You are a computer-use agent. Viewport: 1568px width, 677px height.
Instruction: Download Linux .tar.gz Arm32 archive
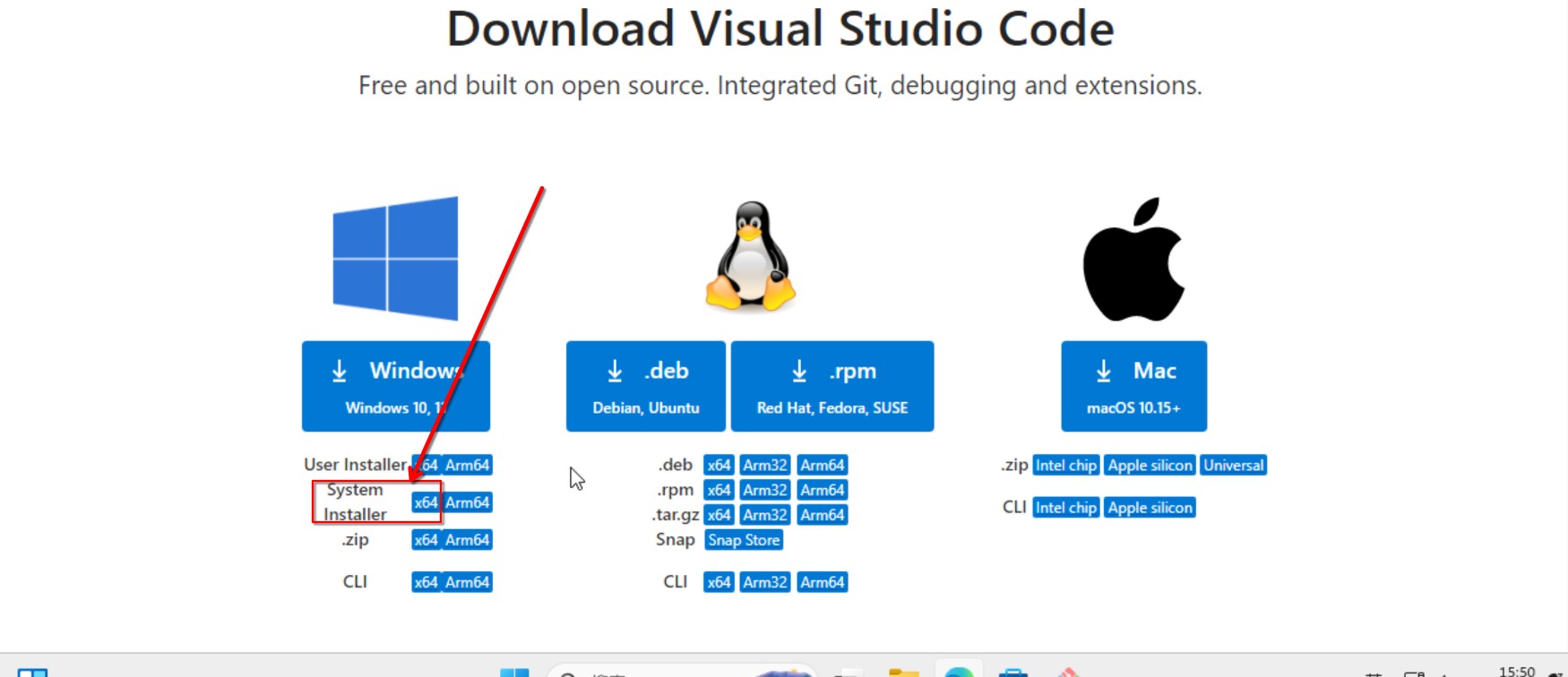765,515
